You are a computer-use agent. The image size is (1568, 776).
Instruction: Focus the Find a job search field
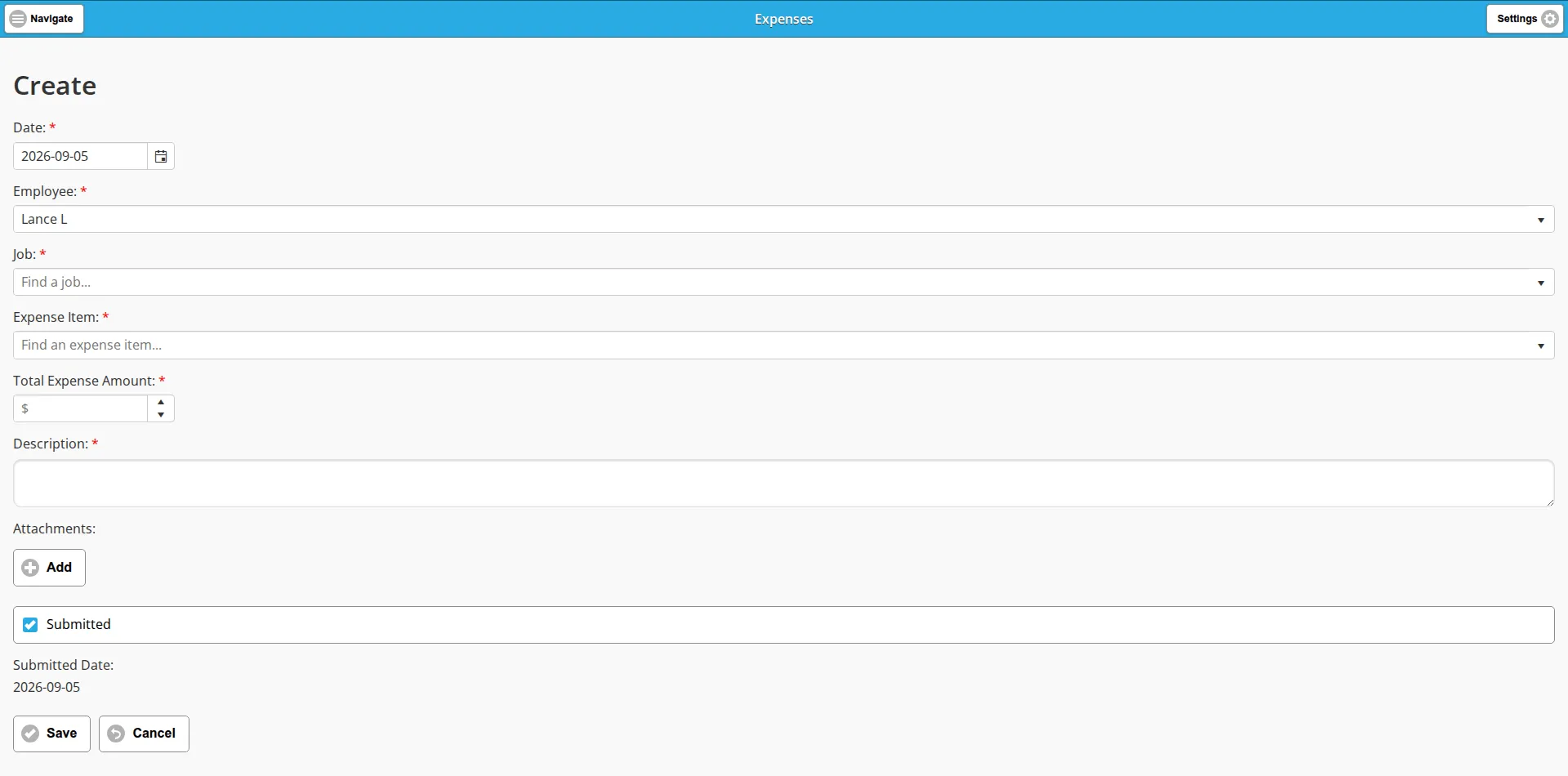771,283
